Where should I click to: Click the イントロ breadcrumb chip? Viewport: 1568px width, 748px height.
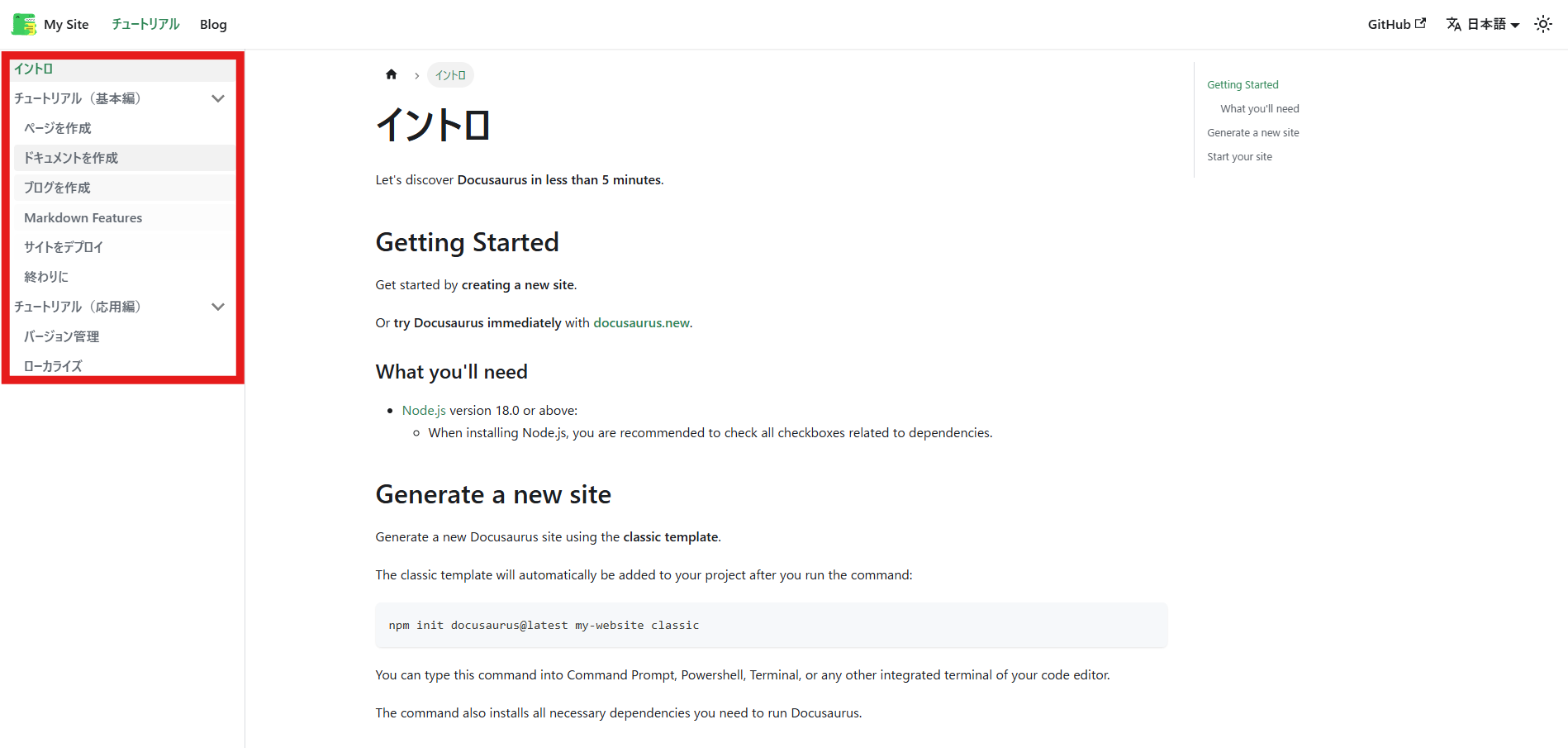450,75
